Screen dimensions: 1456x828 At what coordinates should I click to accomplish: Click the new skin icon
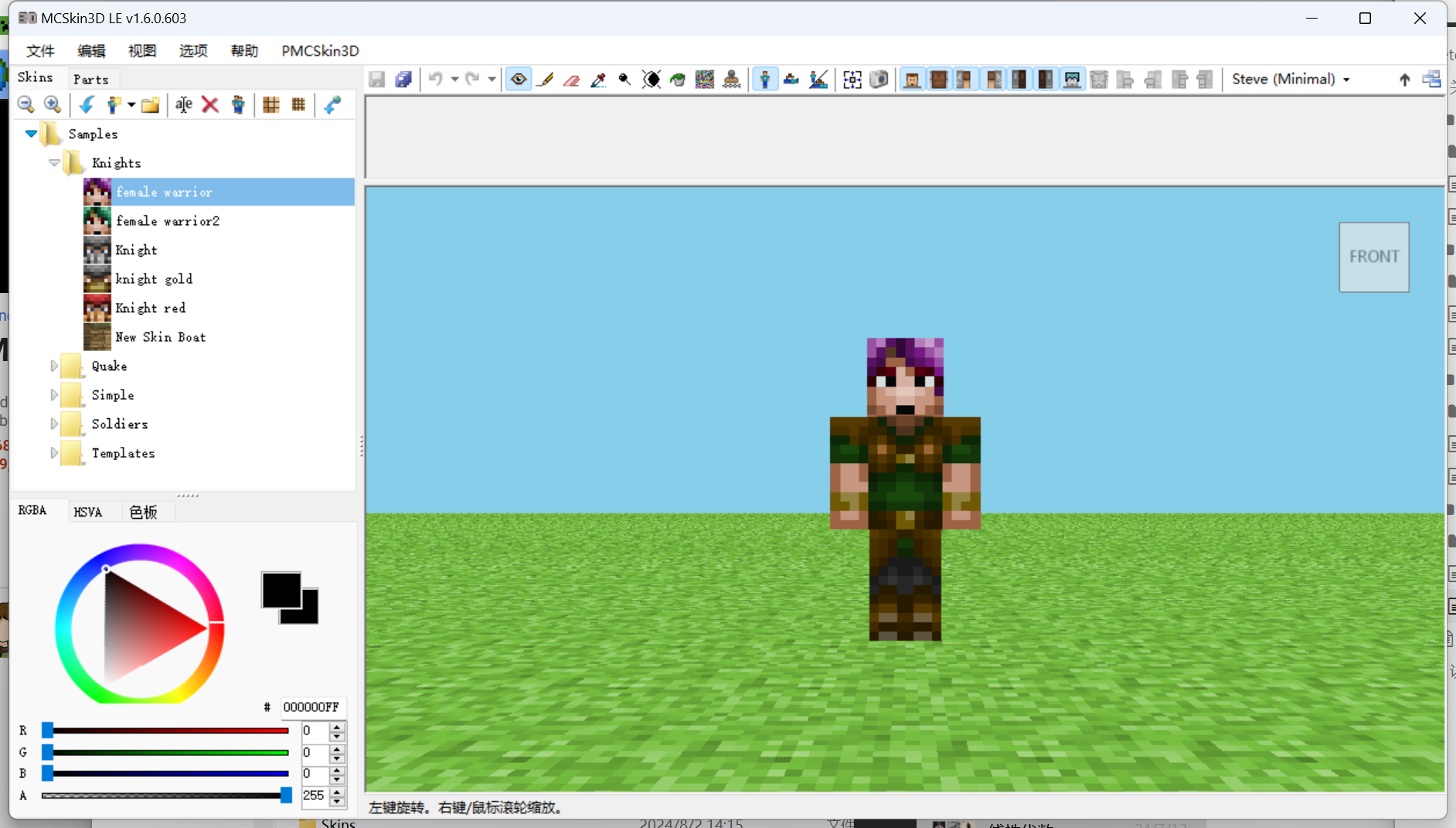(x=114, y=104)
